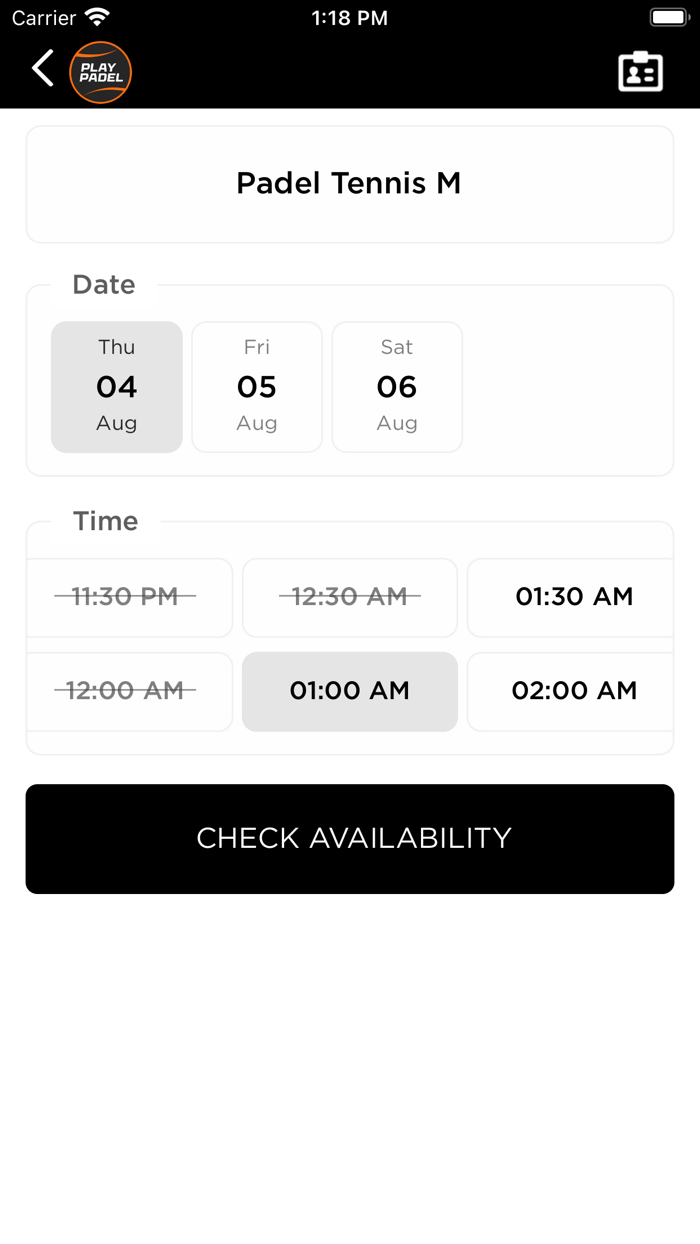Tap the Time section label

coord(106,521)
